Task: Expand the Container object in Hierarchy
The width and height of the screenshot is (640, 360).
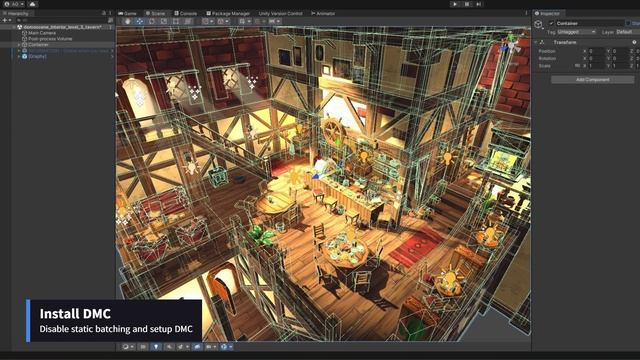Action: 19,44
